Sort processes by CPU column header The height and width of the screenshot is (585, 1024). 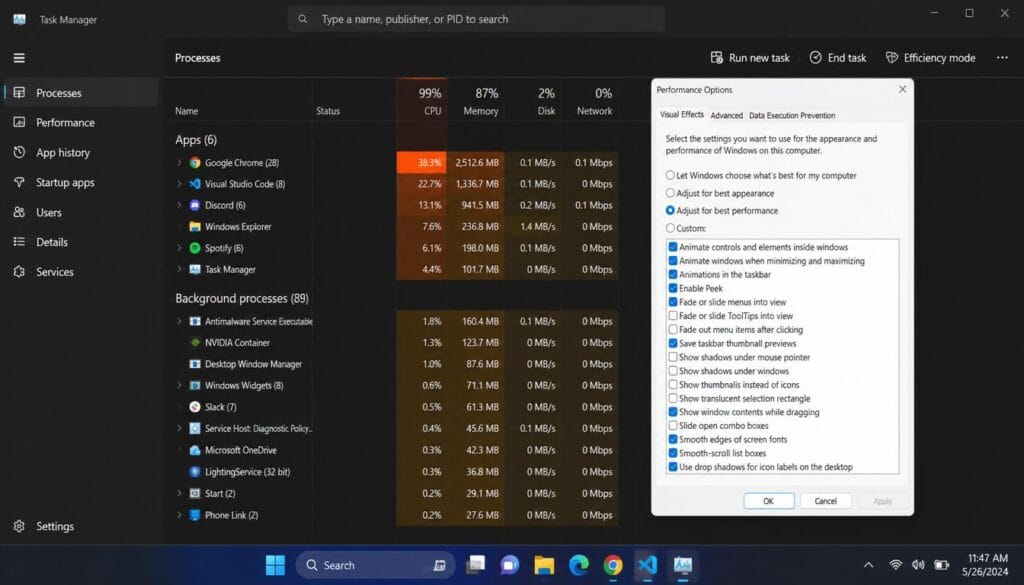pyautogui.click(x=422, y=101)
